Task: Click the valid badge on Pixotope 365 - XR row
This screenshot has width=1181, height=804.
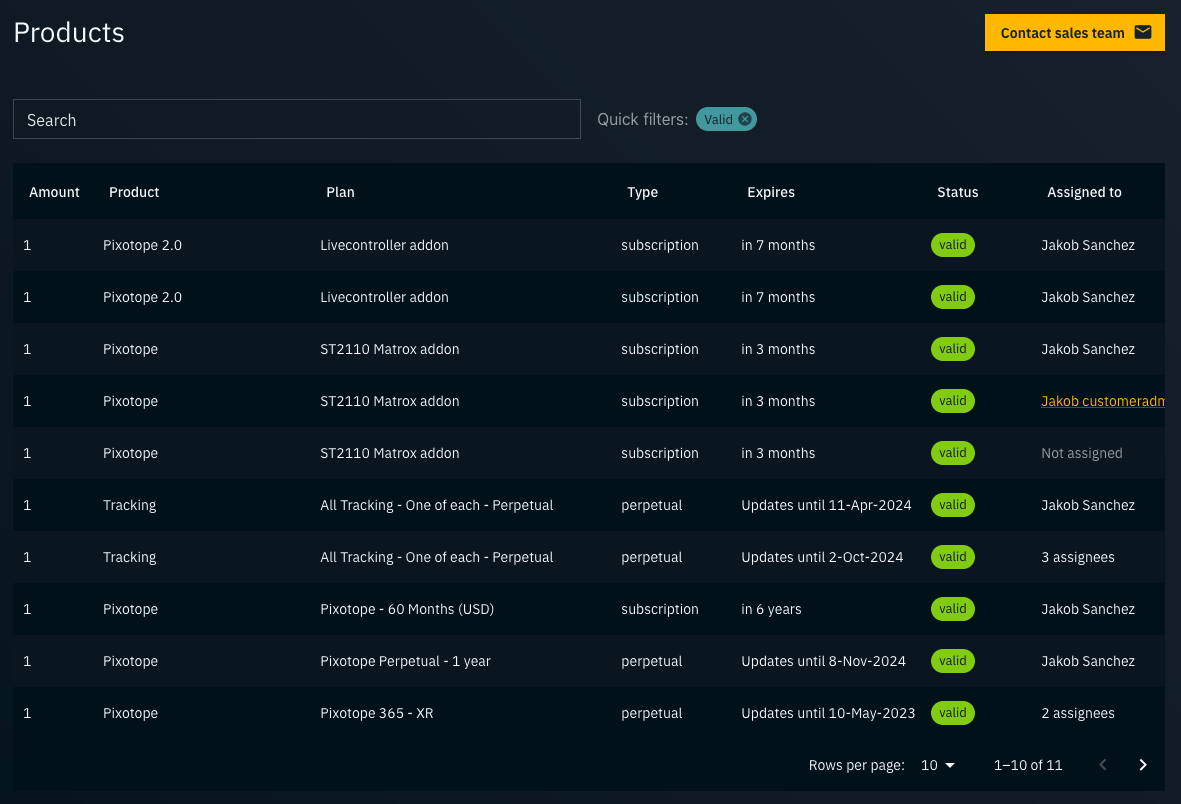Action: [952, 713]
